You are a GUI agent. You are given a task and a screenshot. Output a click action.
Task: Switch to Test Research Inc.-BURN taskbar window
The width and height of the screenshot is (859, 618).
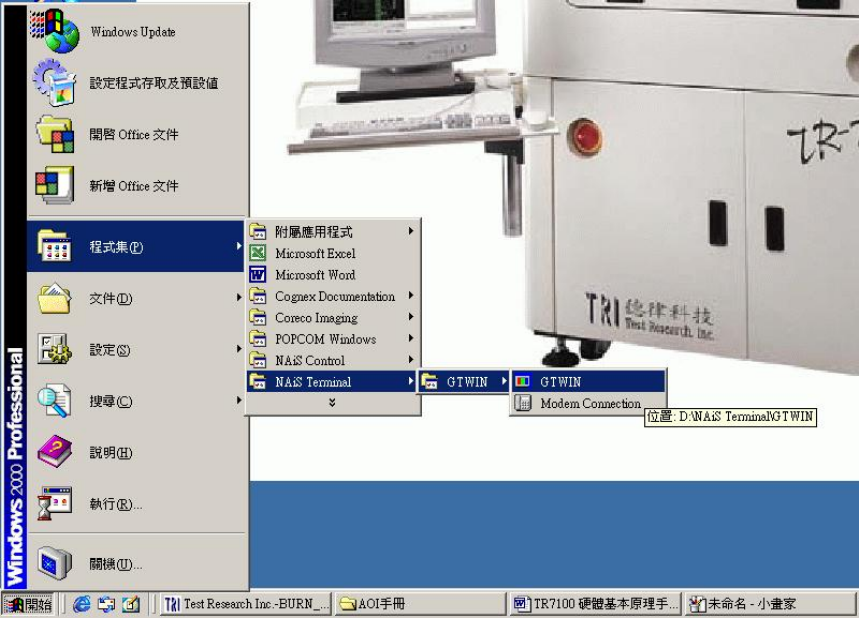[x=246, y=604]
